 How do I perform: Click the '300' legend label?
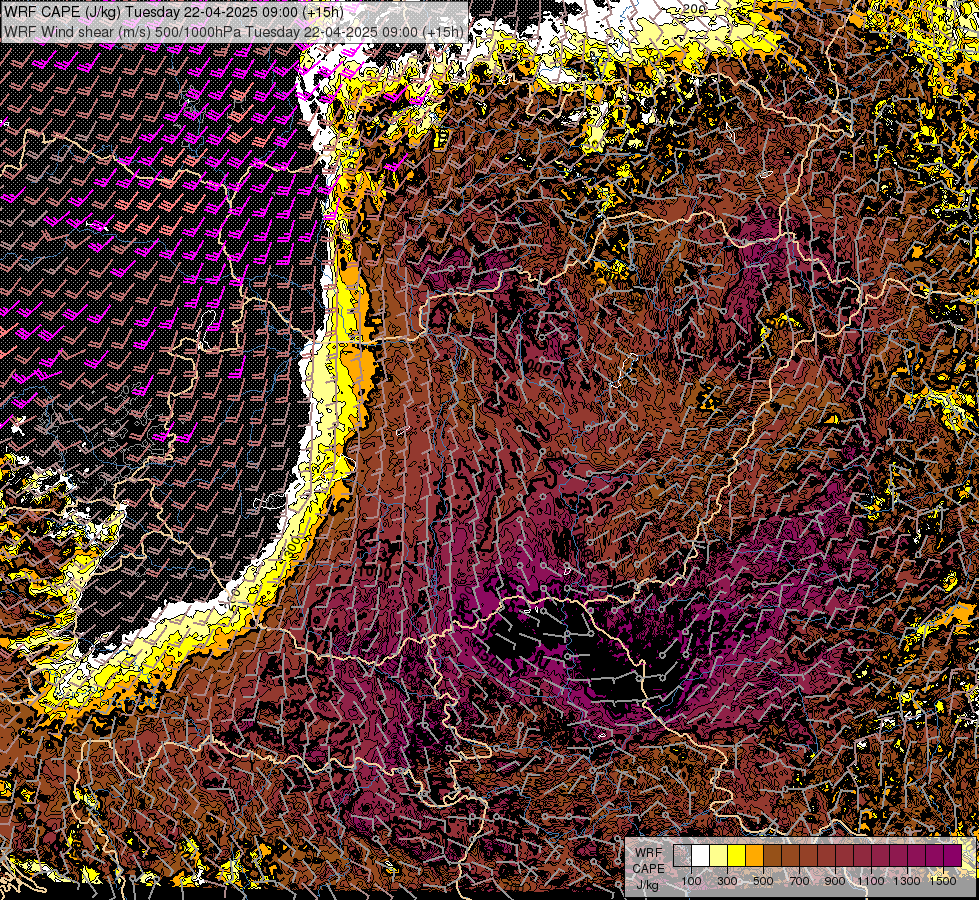point(727,881)
